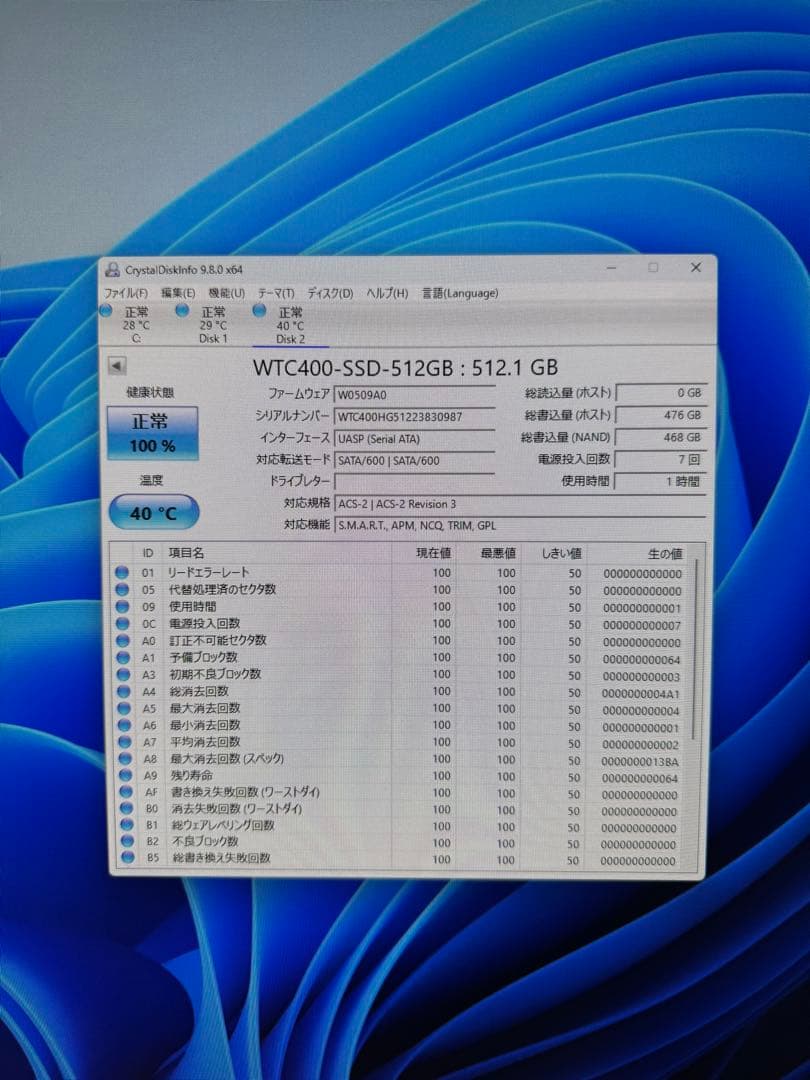Click the power on count value 7 回
The height and width of the screenshot is (1080, 810).
660,459
